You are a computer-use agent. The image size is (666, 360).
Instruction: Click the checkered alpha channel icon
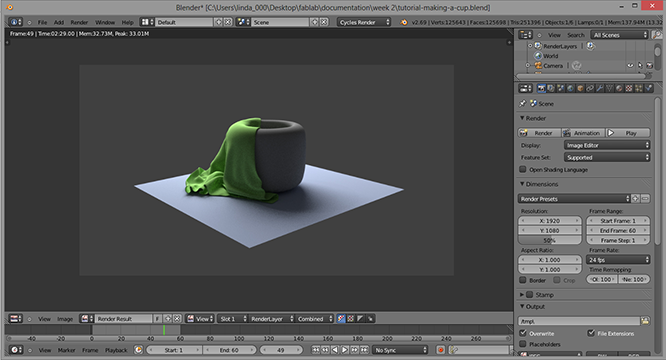pos(351,318)
